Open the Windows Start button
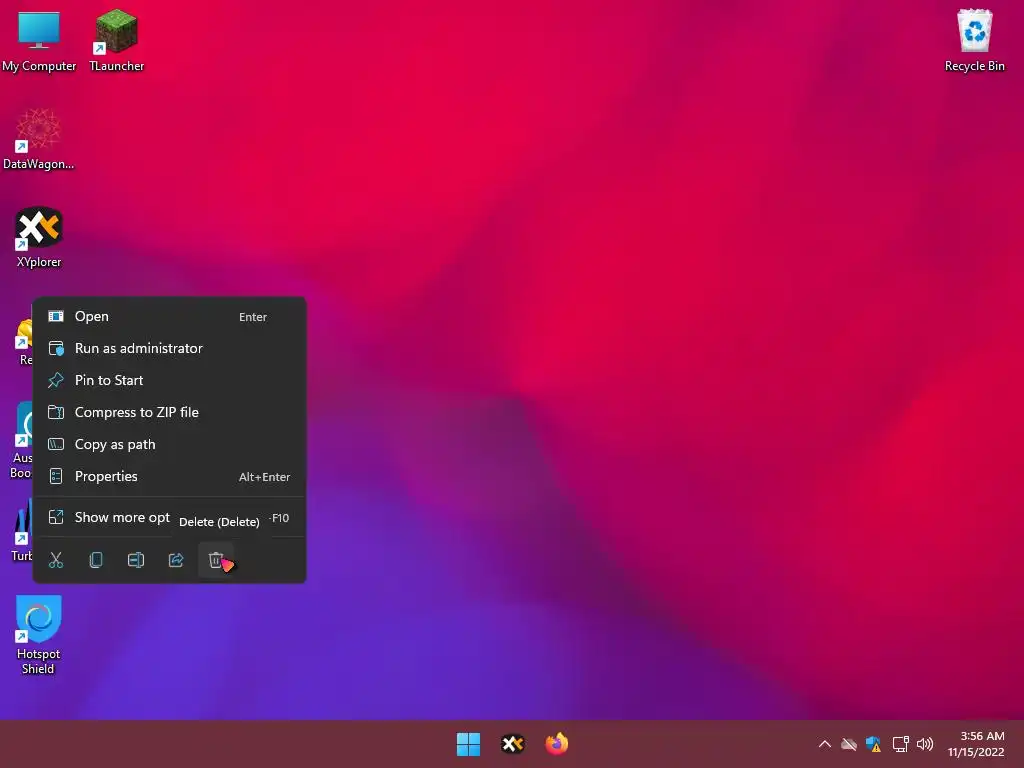The image size is (1024, 768). tap(468, 744)
